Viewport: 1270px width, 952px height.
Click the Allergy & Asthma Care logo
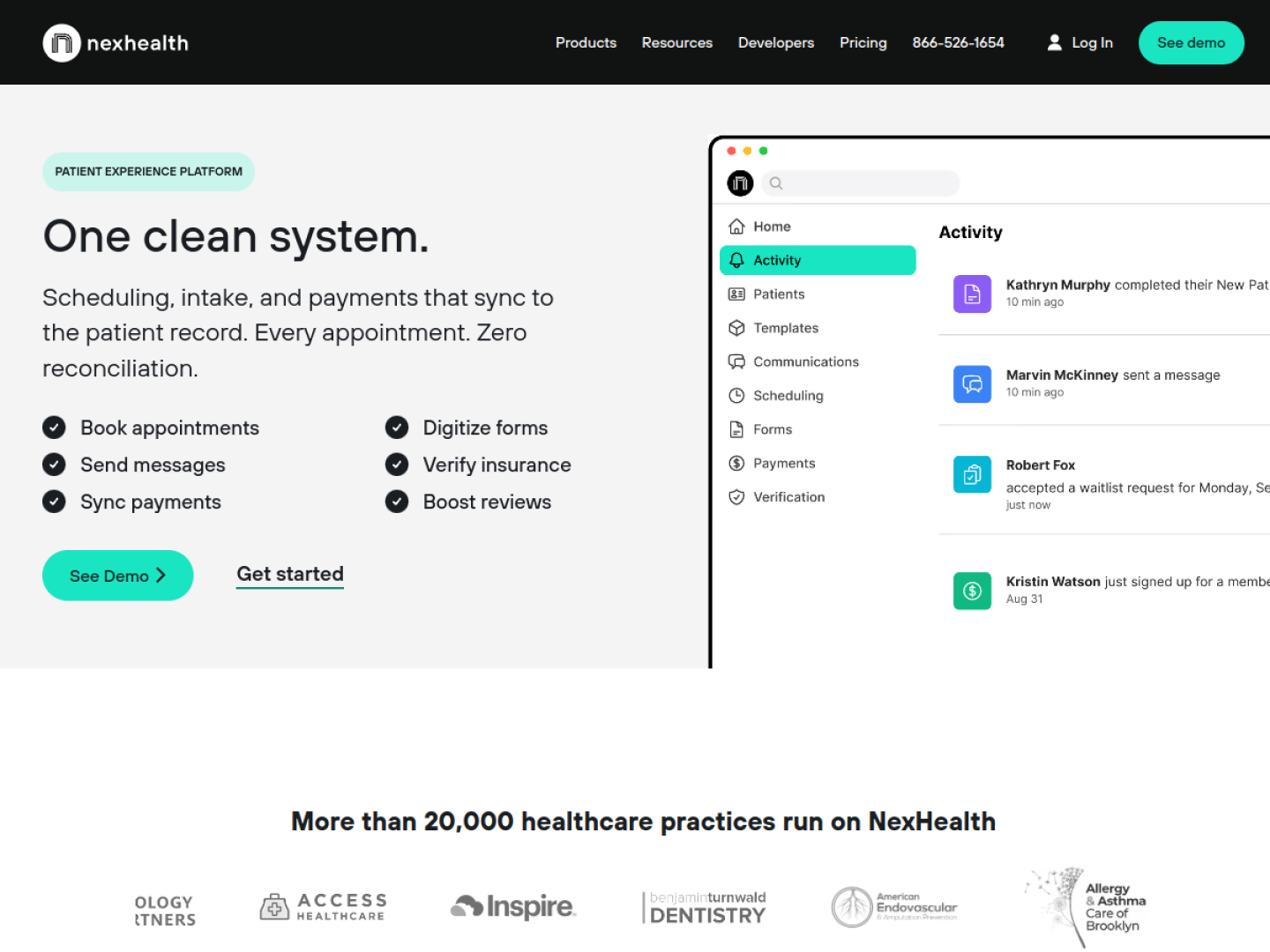coord(1085,907)
